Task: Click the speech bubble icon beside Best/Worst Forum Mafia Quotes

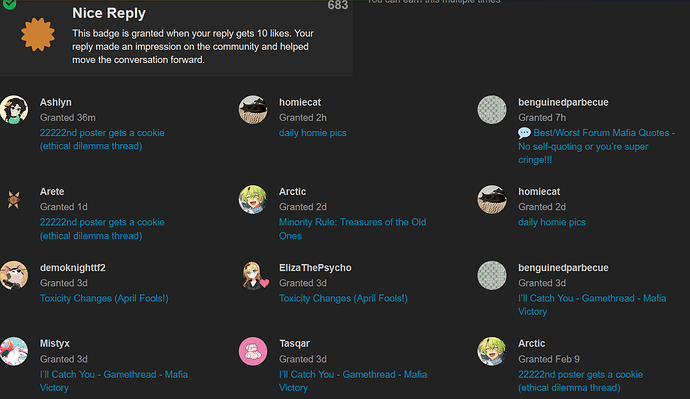Action: 524,133
